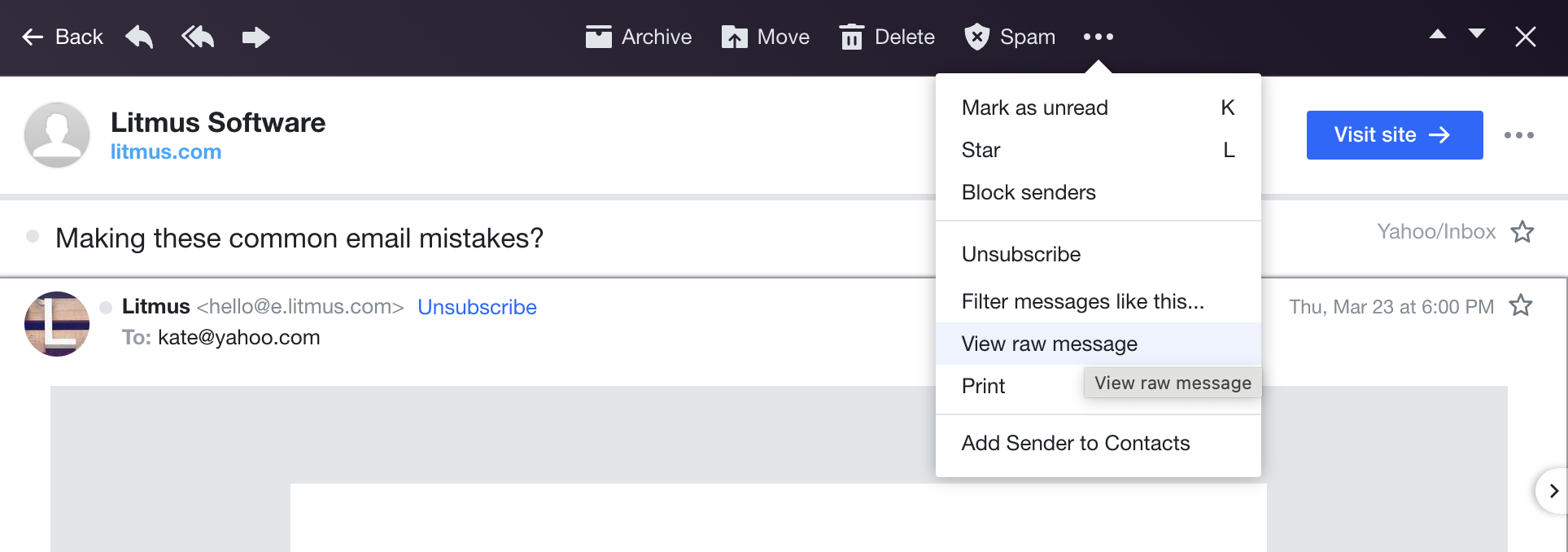Screen dimensions: 1568x552
Task: Go to the previous message with up arrow
Action: pos(1437,36)
